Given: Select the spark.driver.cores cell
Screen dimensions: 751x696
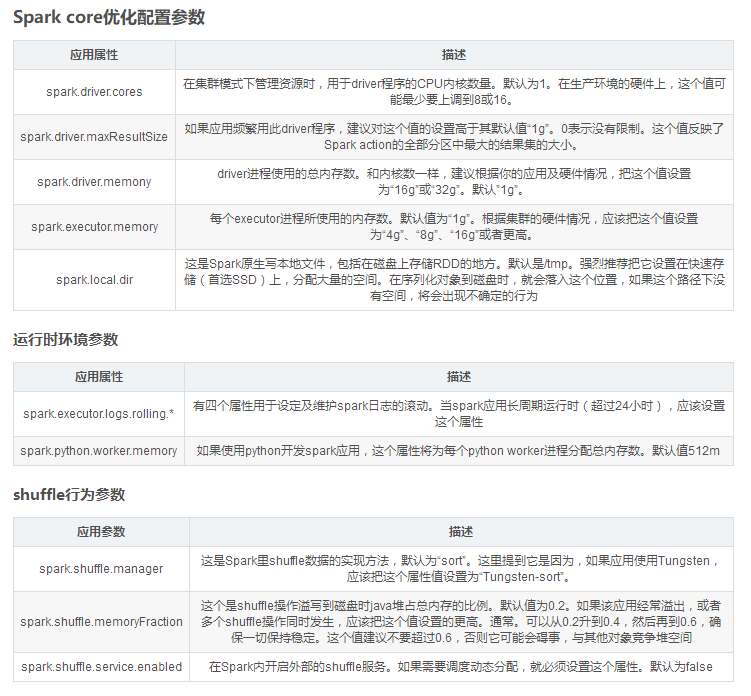Looking at the screenshot, I should pyautogui.click(x=94, y=91).
